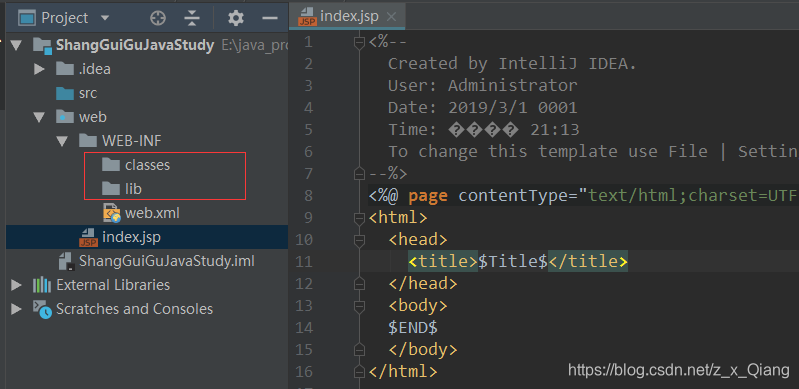Click the JSP icon on the editor tab
799x389 pixels.
pos(308,17)
